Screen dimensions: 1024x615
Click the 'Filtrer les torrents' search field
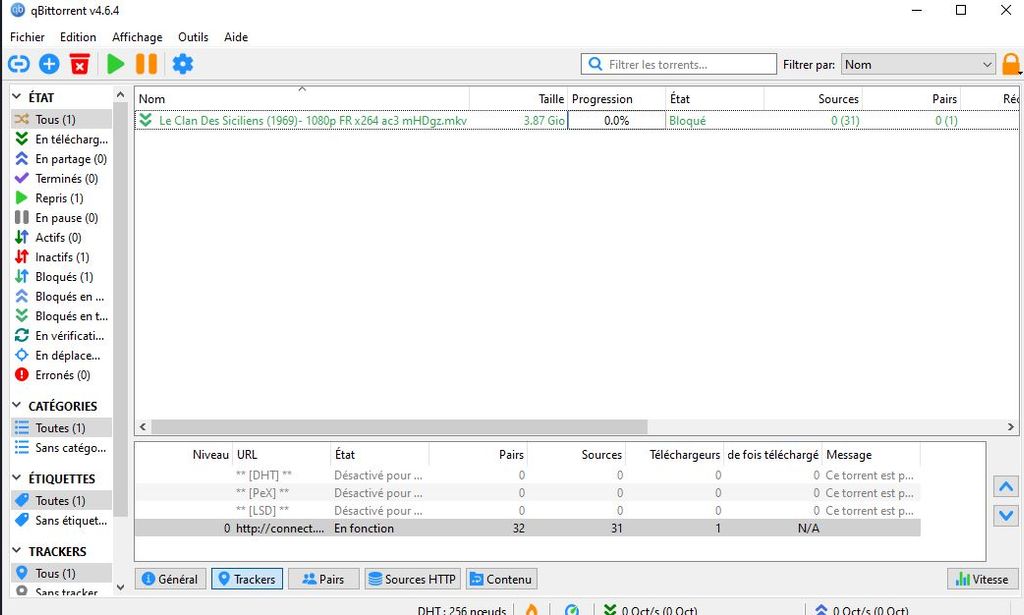(679, 65)
